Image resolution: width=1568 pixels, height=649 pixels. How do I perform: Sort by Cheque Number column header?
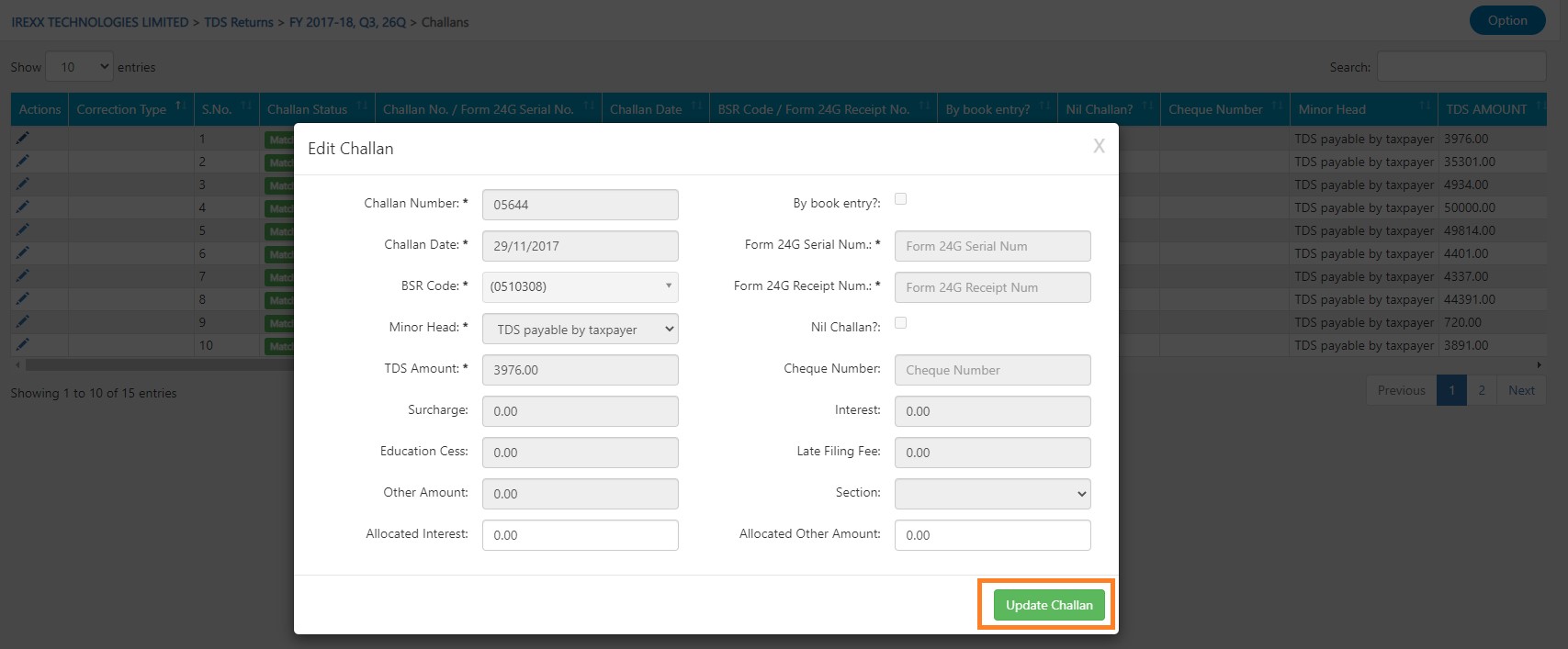(1224, 109)
